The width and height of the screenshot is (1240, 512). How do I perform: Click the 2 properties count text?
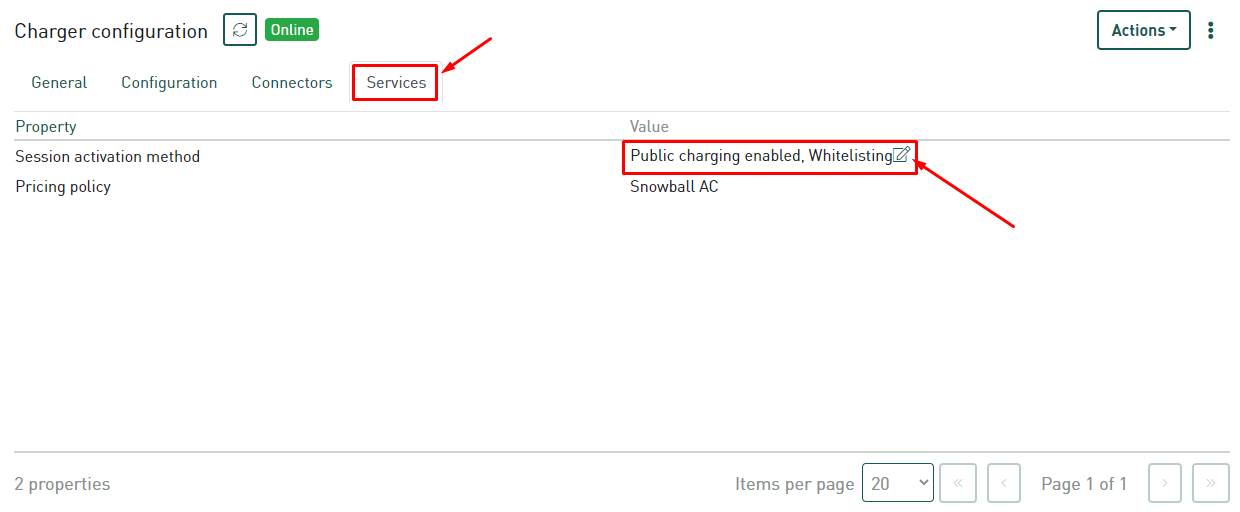(63, 484)
